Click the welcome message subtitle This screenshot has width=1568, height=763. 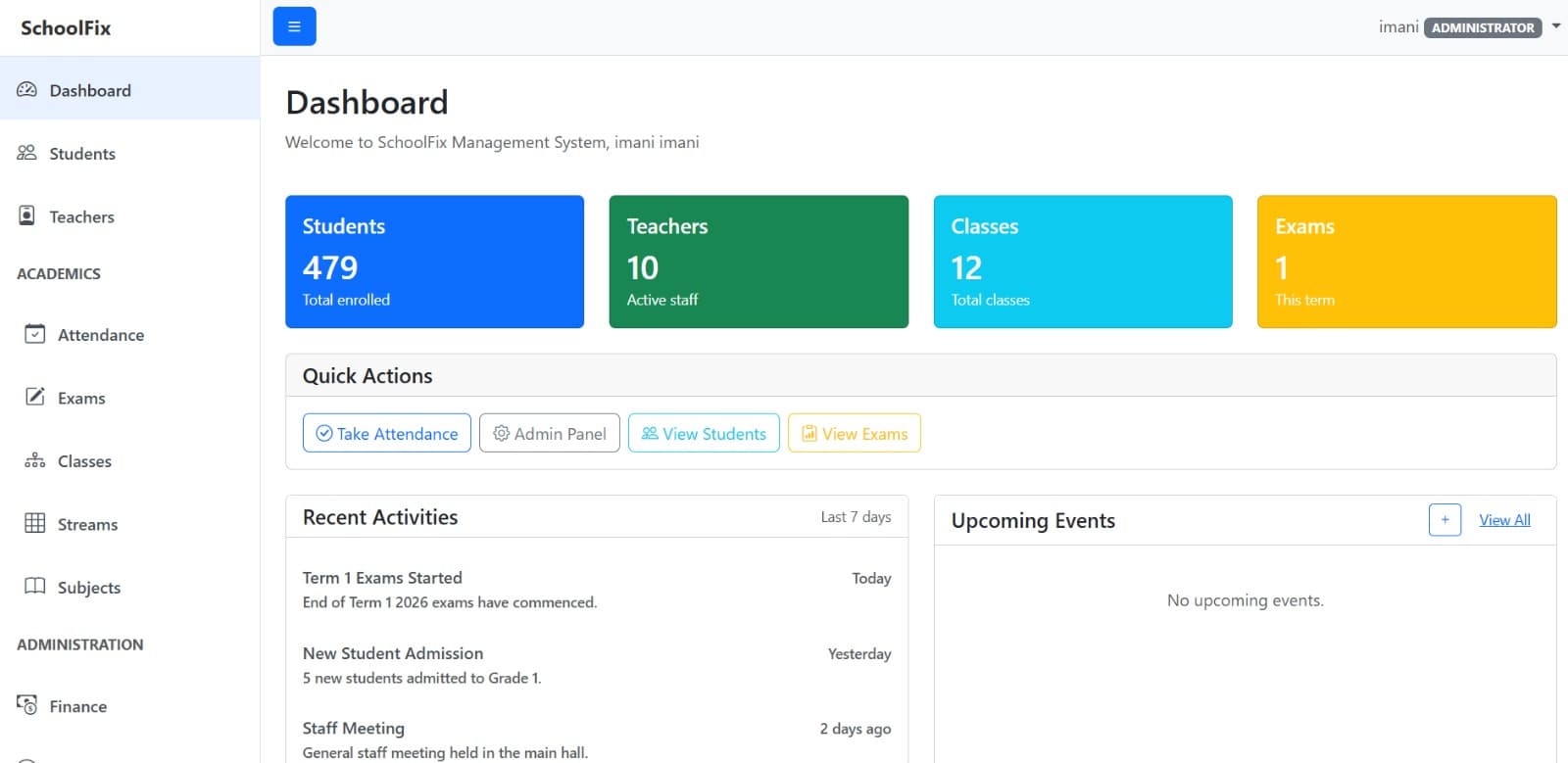coord(492,142)
